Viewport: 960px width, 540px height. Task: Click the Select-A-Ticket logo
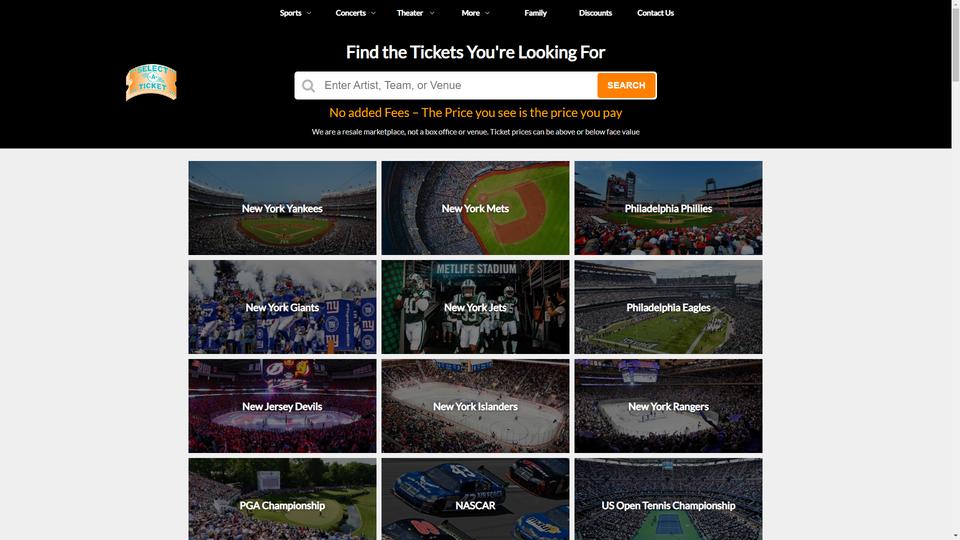[x=151, y=82]
